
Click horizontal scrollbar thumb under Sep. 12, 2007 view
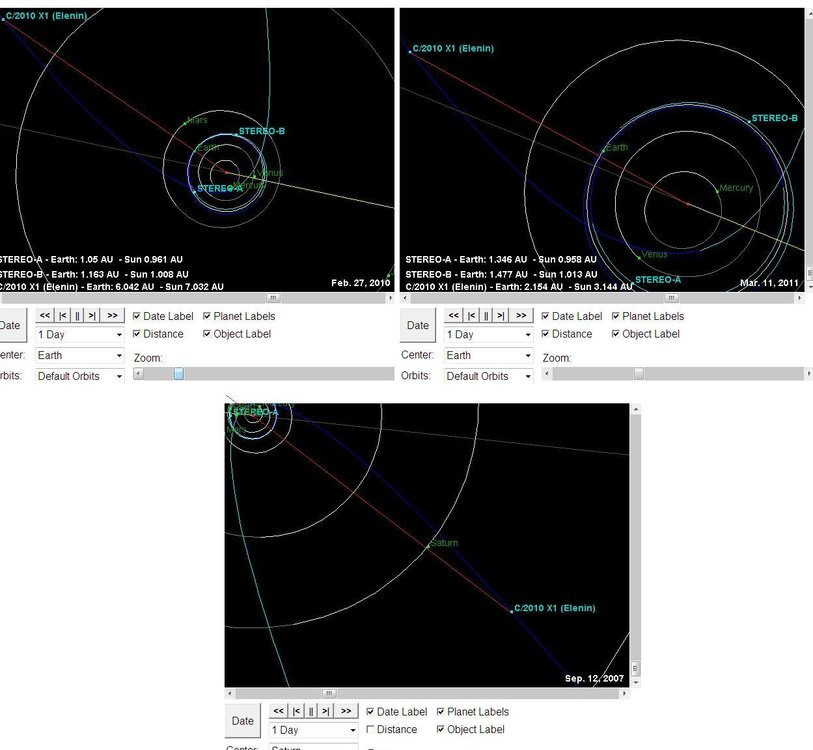click(328, 693)
